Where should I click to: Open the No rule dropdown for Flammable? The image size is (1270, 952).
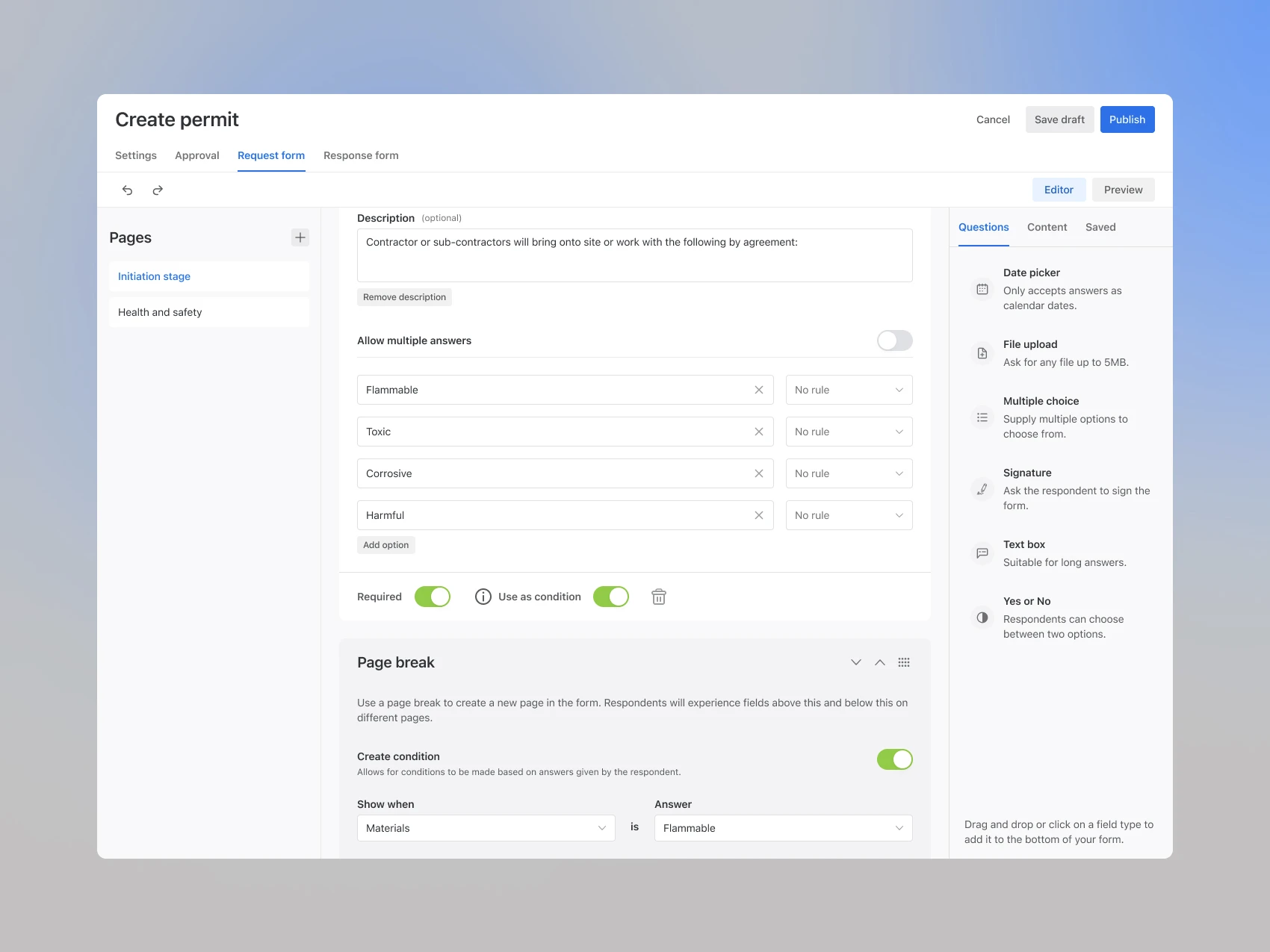tap(849, 389)
